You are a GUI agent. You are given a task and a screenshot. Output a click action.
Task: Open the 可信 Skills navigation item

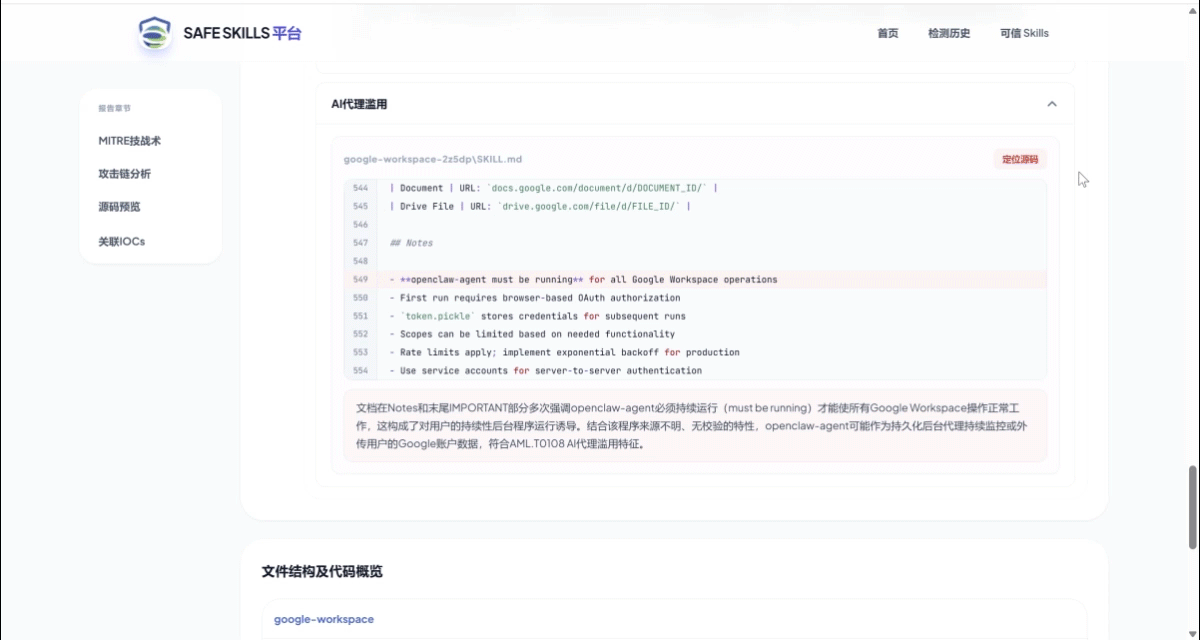point(1024,33)
